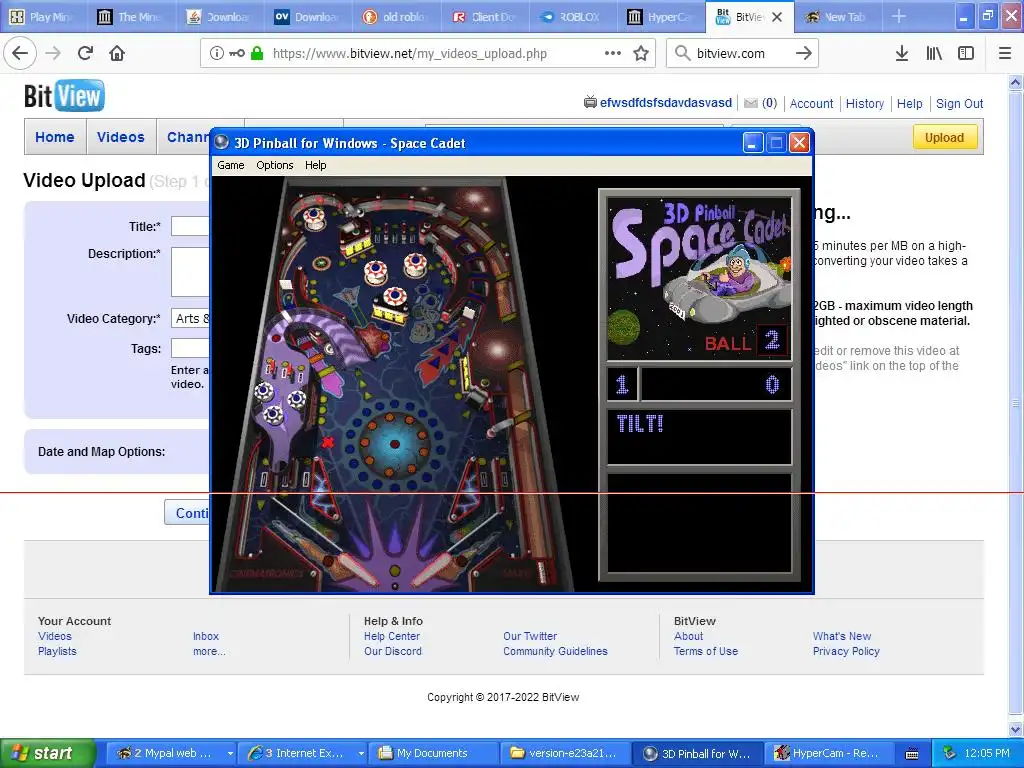Bookmark this page with the star icon
Screen dimensions: 1024x768
click(641, 54)
